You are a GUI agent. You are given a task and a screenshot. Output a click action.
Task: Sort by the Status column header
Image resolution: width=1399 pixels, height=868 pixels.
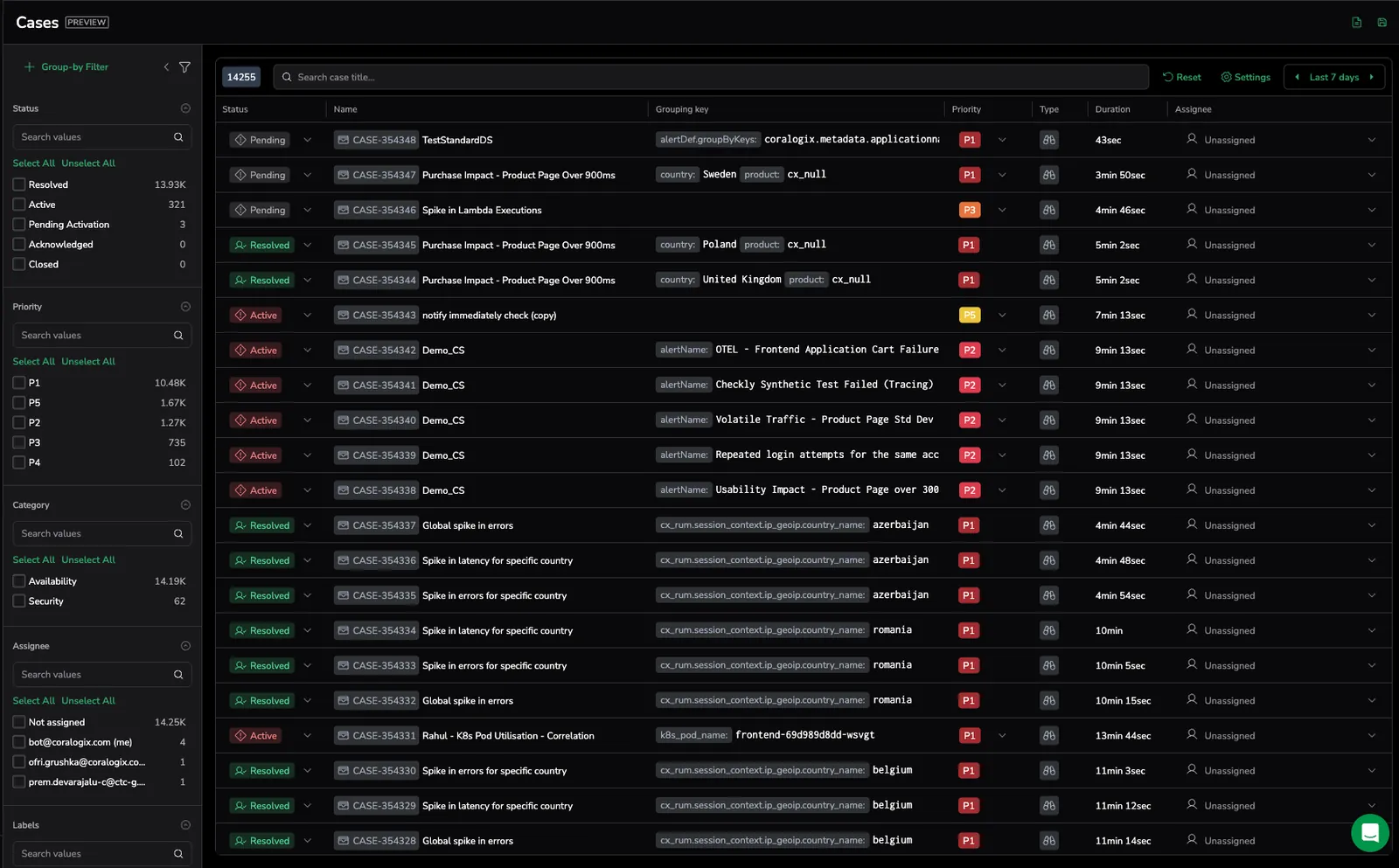pos(235,109)
